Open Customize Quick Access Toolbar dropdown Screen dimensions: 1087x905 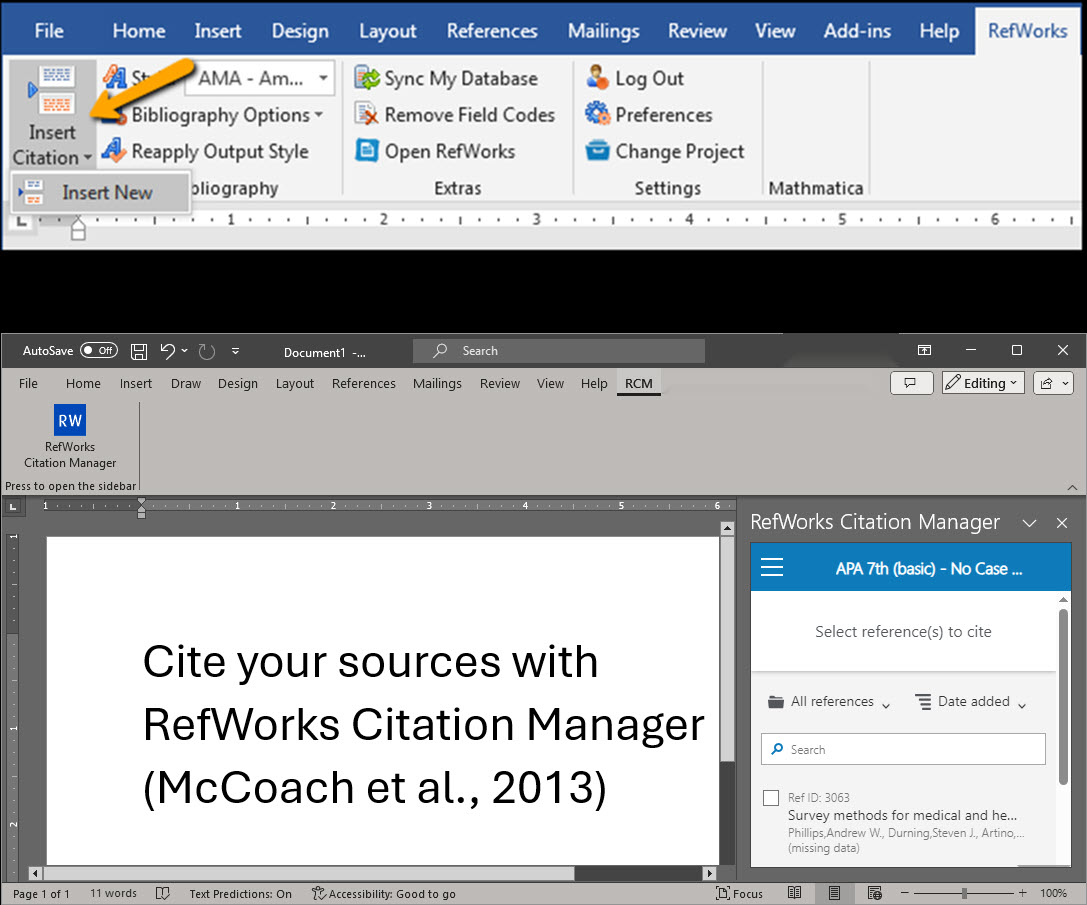click(x=236, y=351)
